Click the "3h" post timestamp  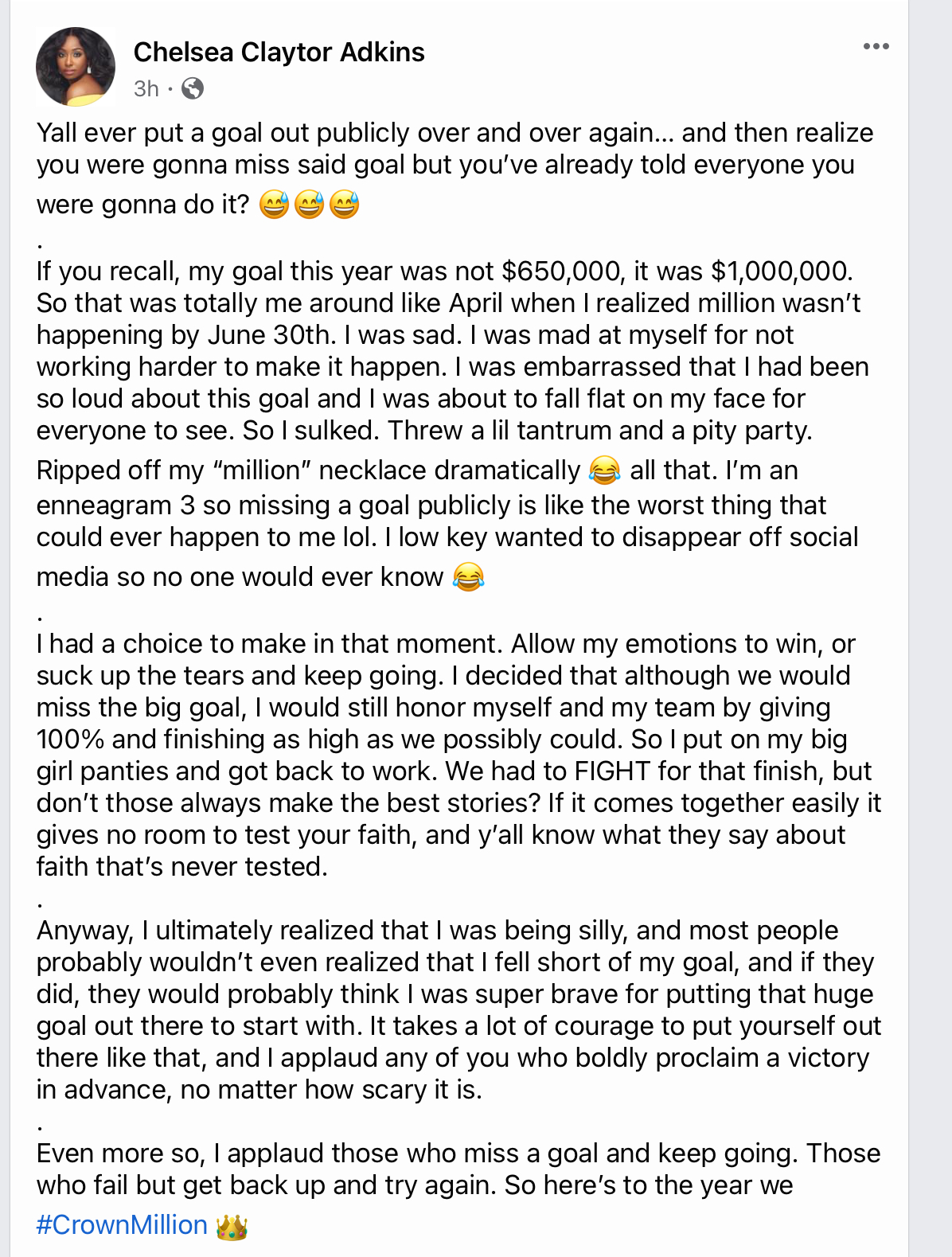[x=146, y=88]
